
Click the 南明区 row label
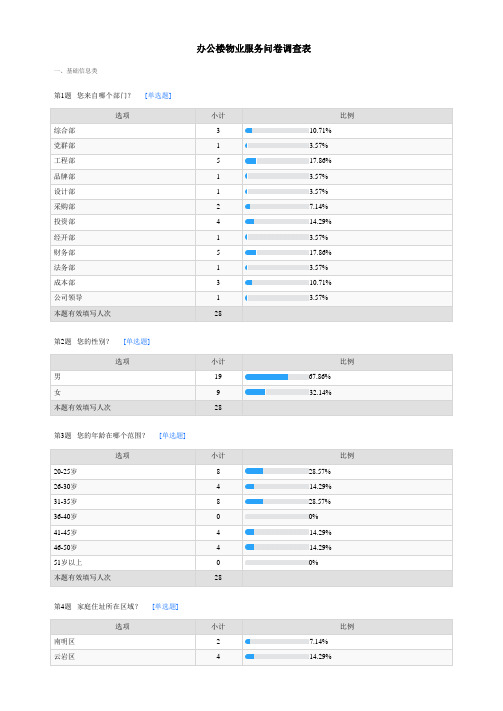64,642
